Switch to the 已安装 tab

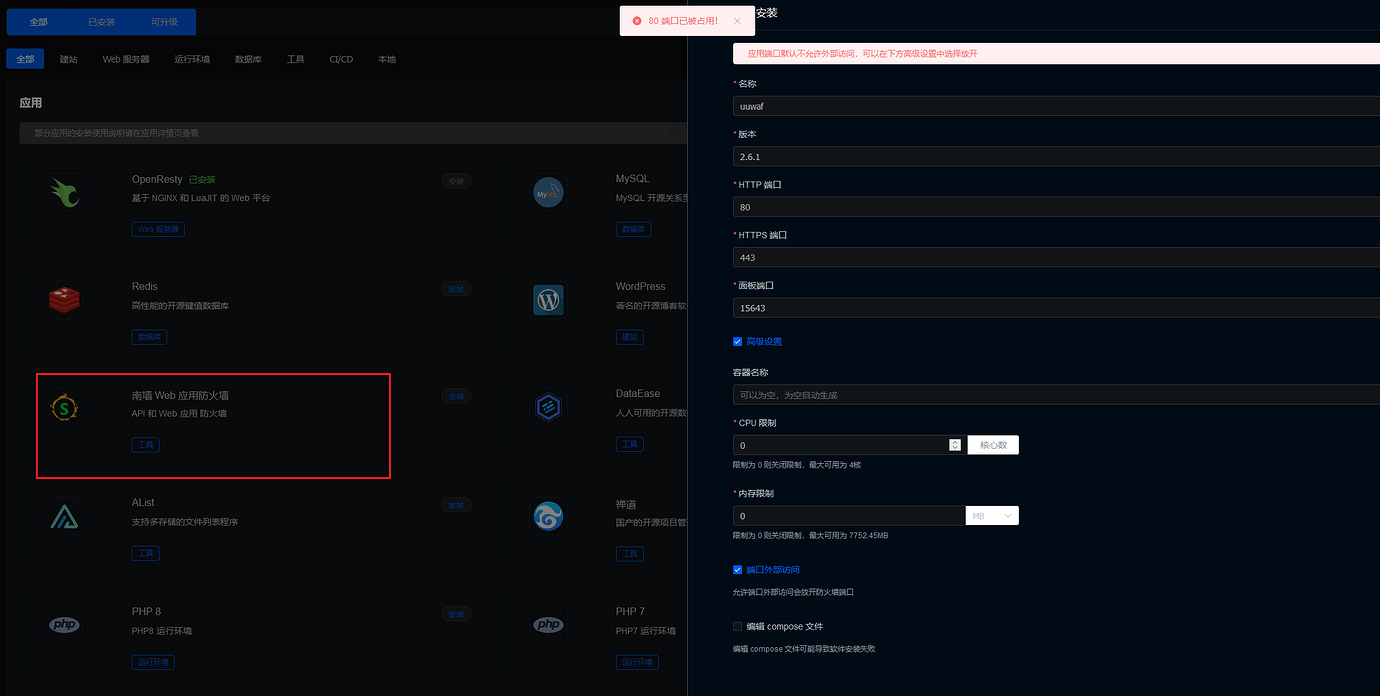[x=100, y=21]
